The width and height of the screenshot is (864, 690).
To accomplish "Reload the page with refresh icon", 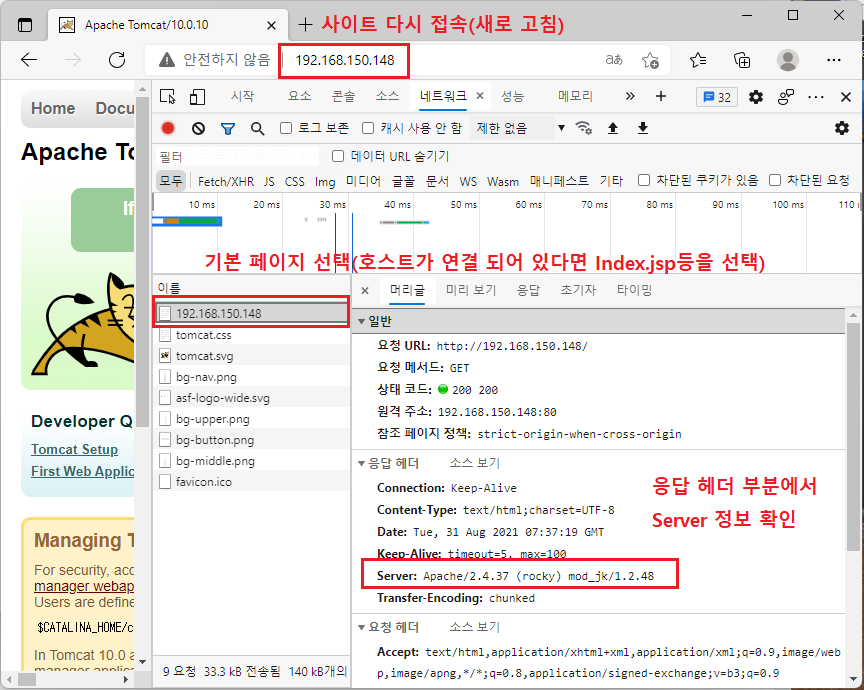I will pos(117,60).
